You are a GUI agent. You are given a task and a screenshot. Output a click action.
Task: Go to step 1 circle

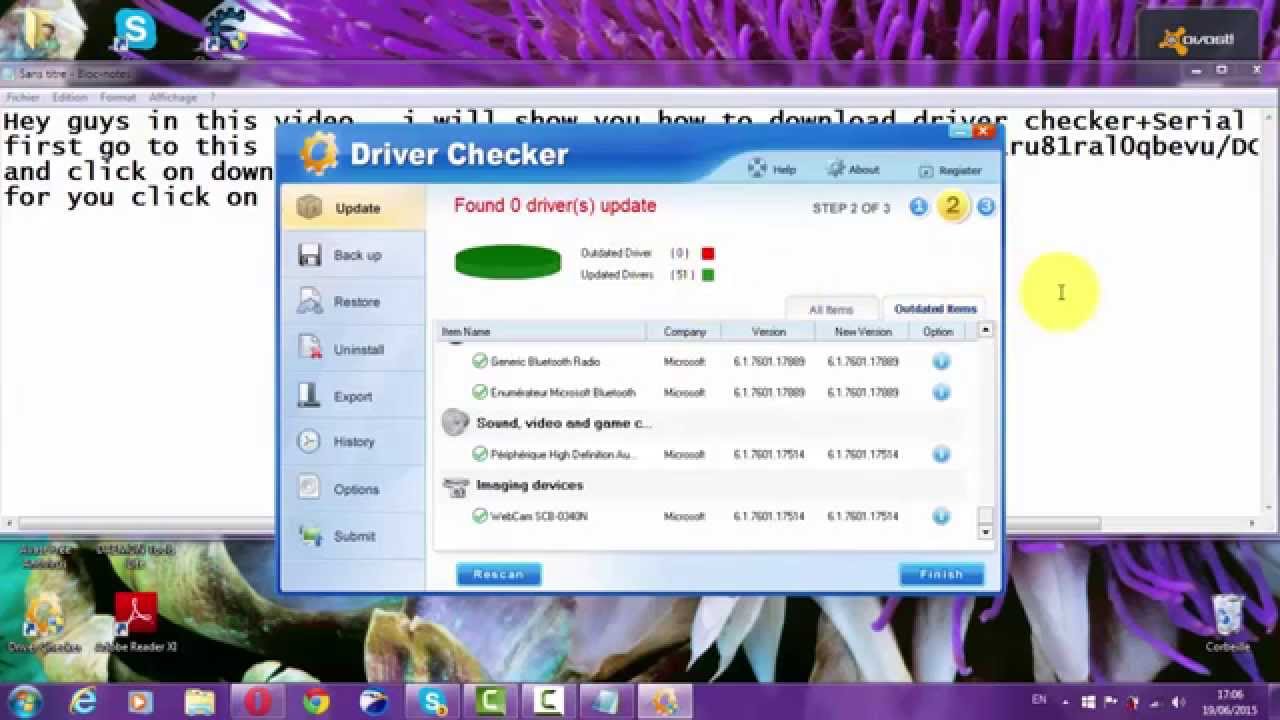point(918,207)
